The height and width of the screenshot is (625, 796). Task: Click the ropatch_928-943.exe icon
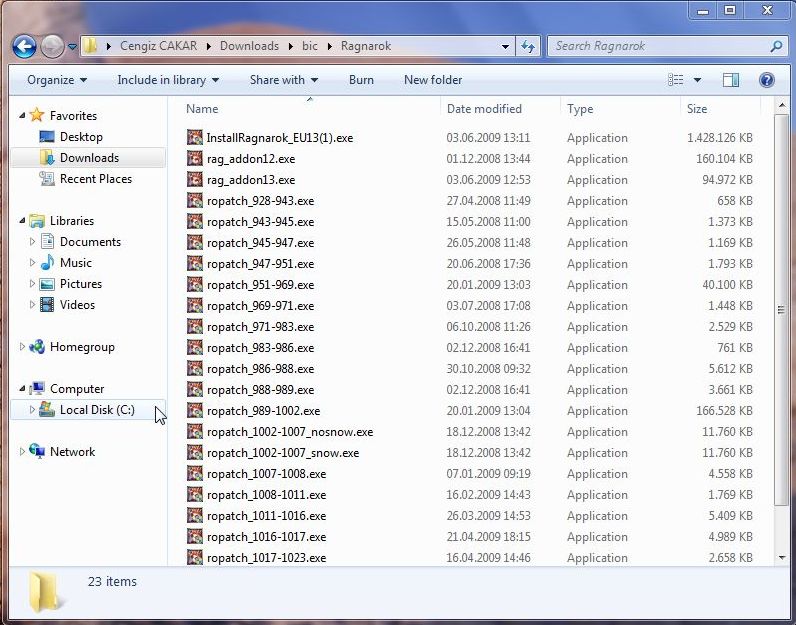(195, 201)
